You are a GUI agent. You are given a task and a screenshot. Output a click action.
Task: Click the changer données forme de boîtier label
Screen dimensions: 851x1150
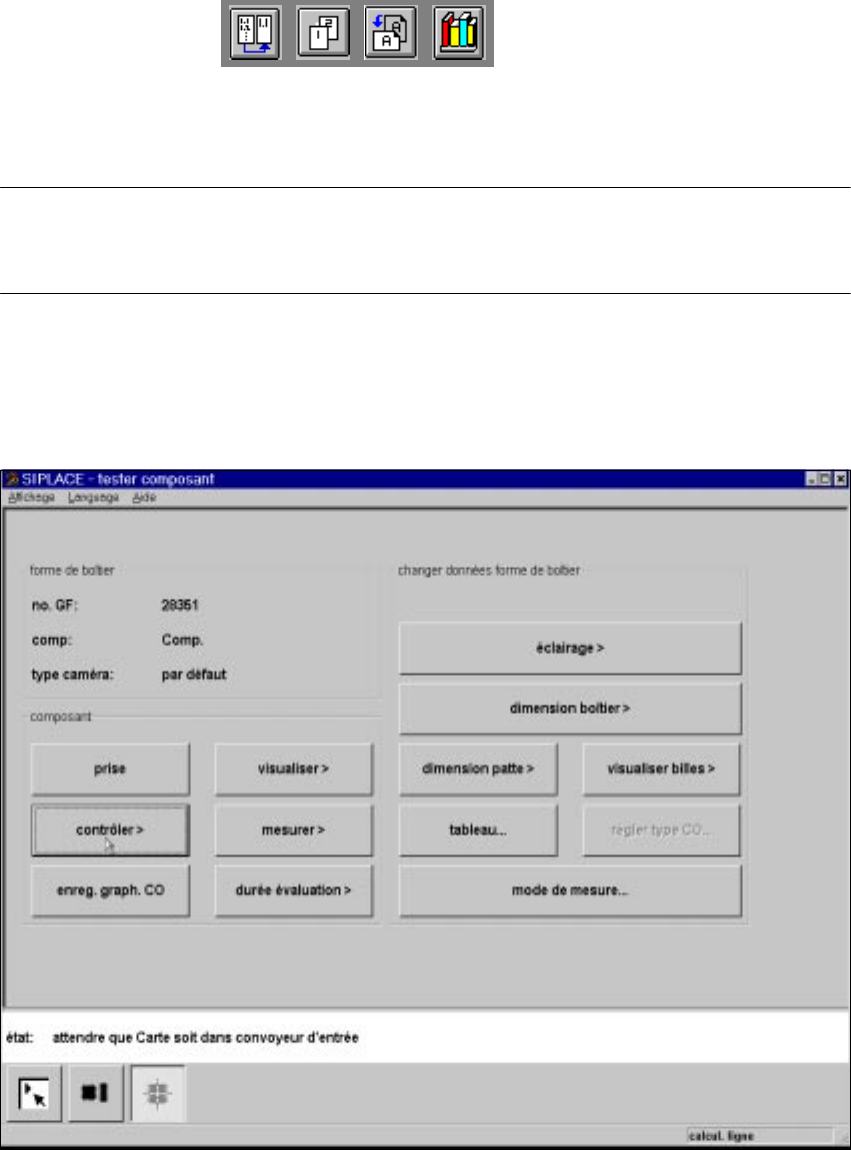coord(489,571)
